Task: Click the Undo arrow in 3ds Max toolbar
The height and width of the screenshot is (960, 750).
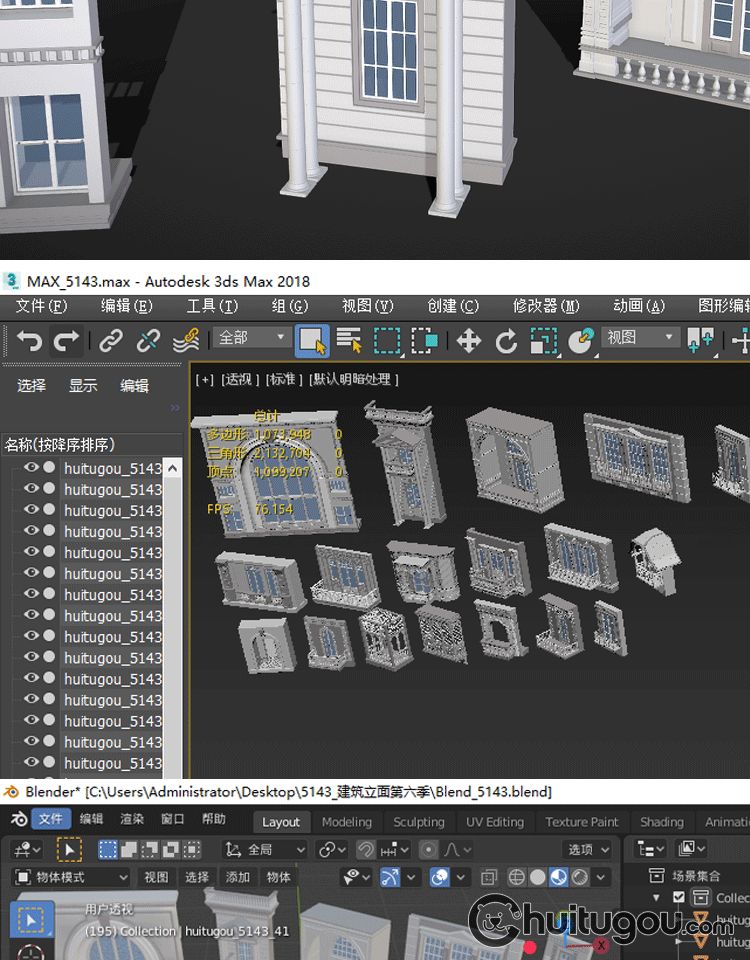Action: tap(30, 341)
